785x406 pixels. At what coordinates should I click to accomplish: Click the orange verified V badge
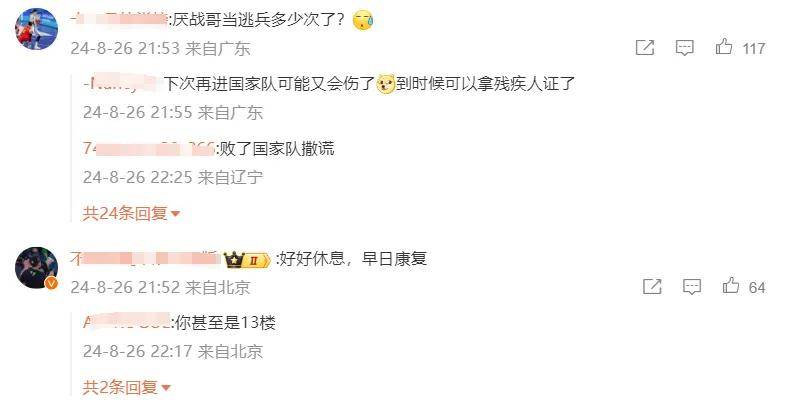(x=51, y=284)
